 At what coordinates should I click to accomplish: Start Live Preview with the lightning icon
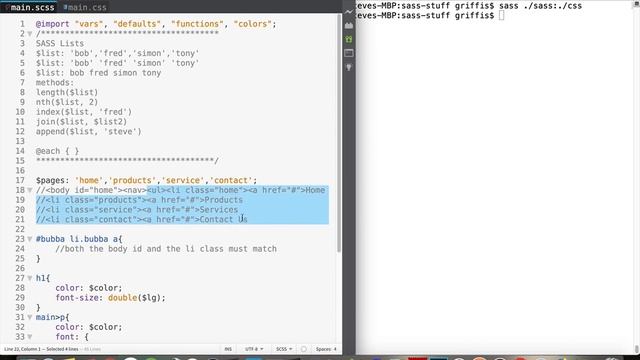click(x=349, y=12)
